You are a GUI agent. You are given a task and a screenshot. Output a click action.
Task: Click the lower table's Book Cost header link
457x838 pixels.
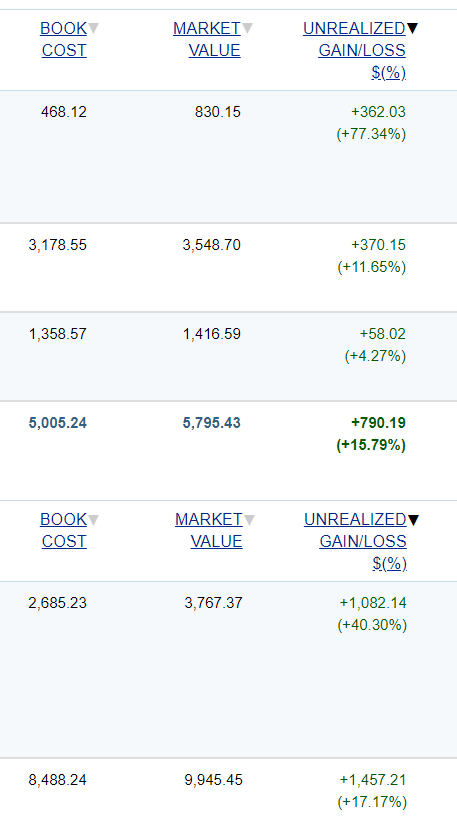[x=64, y=530]
